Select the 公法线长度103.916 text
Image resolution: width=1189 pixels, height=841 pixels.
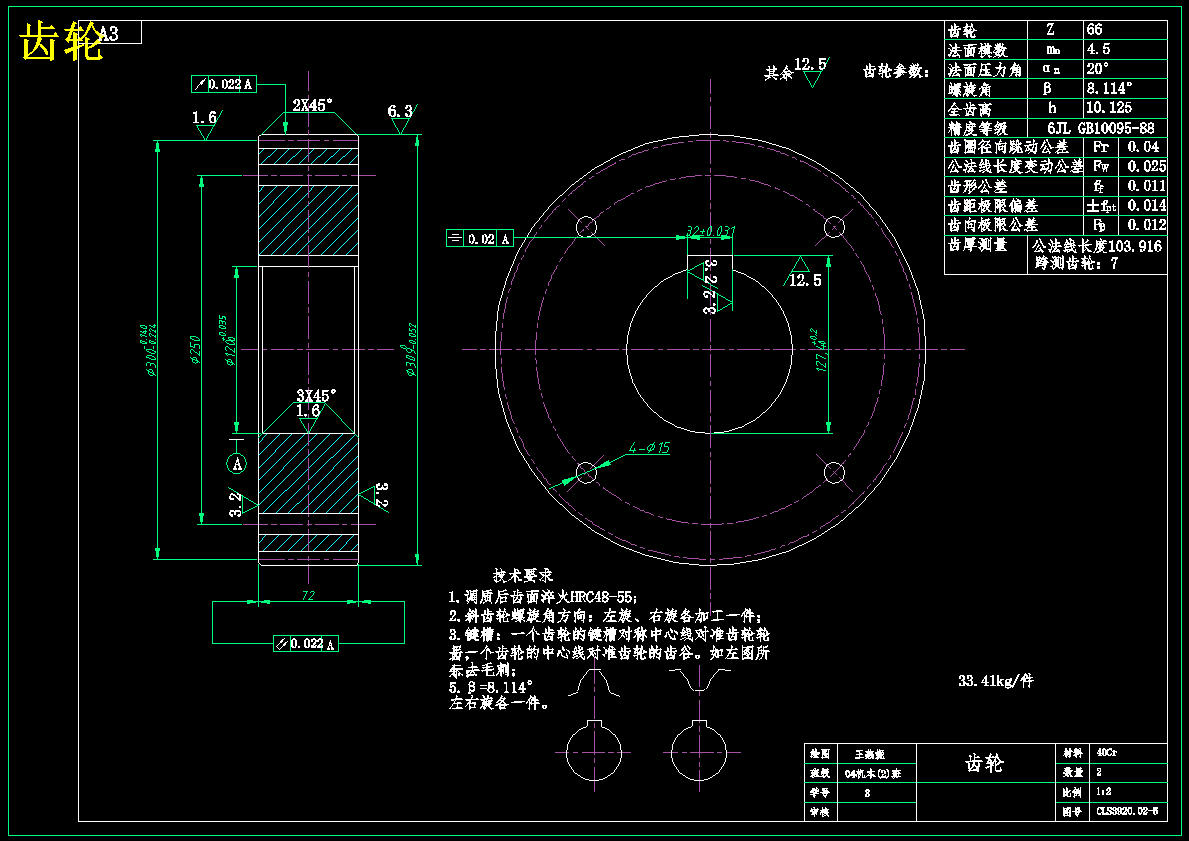coord(1096,246)
